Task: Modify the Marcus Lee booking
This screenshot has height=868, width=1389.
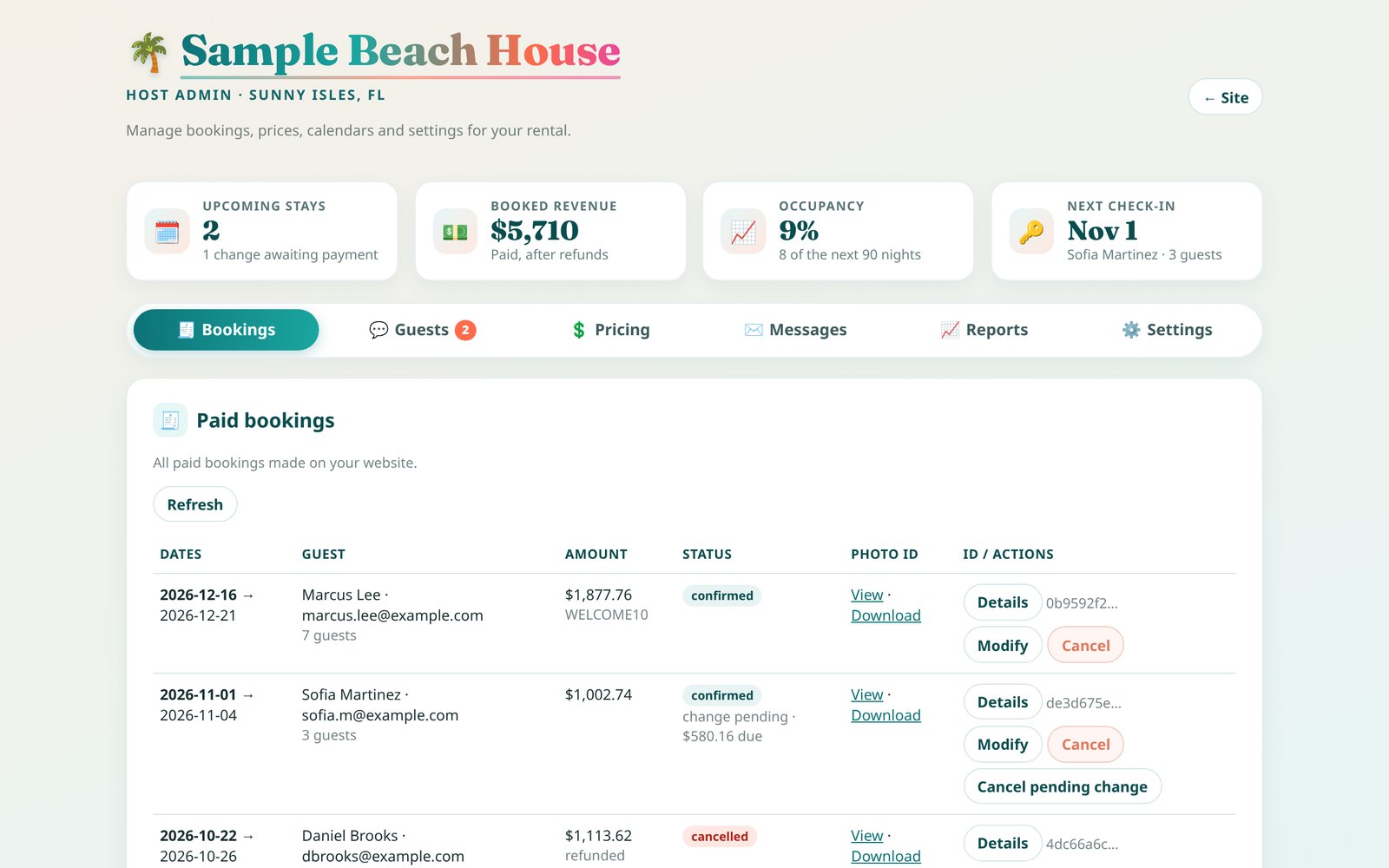Action: pos(1003,645)
